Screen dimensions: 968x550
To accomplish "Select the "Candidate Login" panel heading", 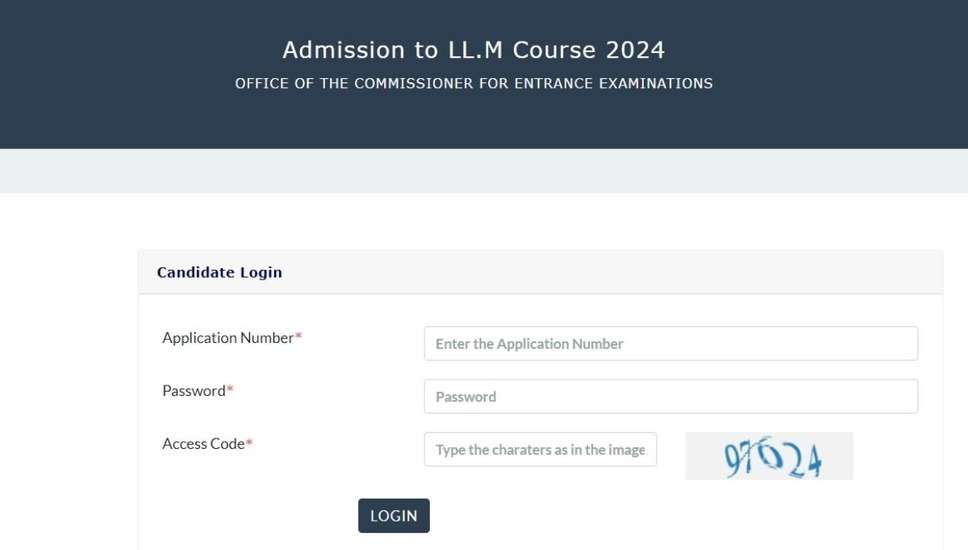I will point(219,272).
